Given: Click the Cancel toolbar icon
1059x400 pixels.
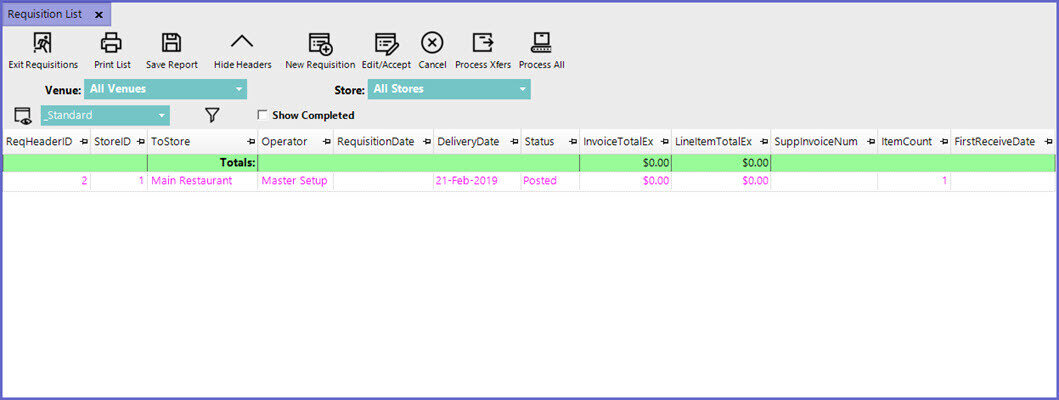Looking at the screenshot, I should tap(432, 43).
